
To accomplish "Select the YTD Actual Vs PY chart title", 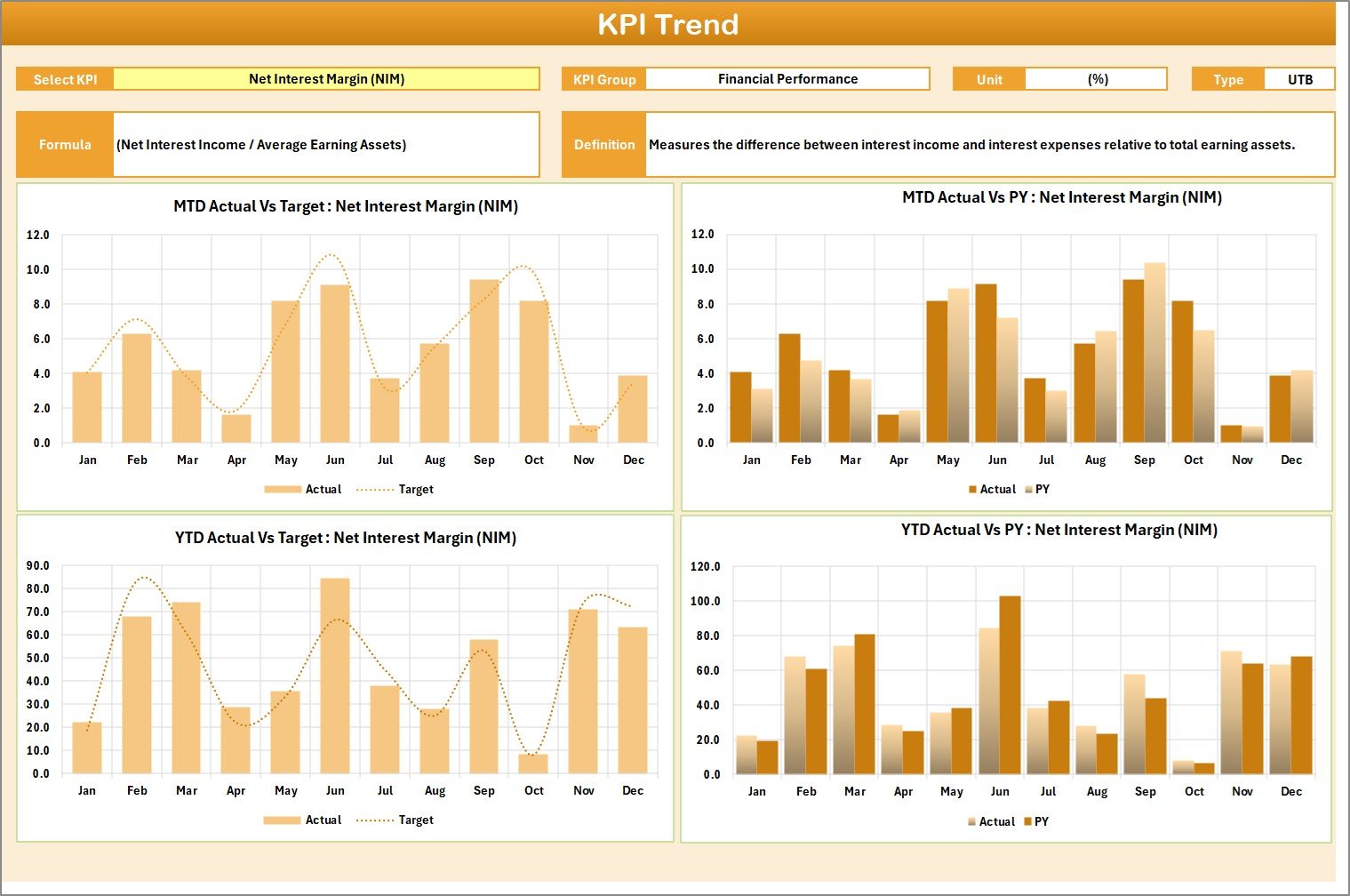I will [x=1058, y=530].
